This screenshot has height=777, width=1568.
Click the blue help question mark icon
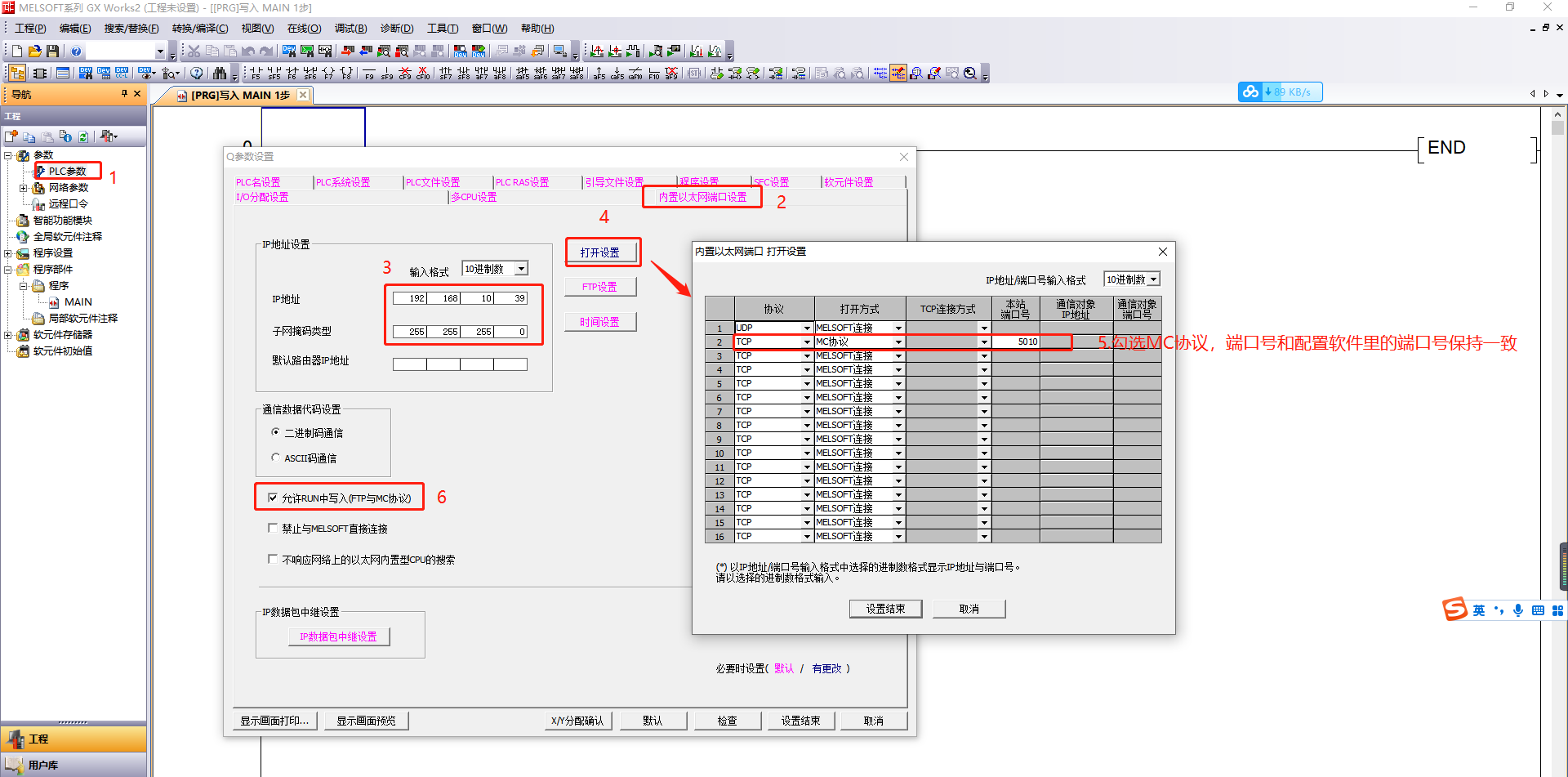point(76,51)
